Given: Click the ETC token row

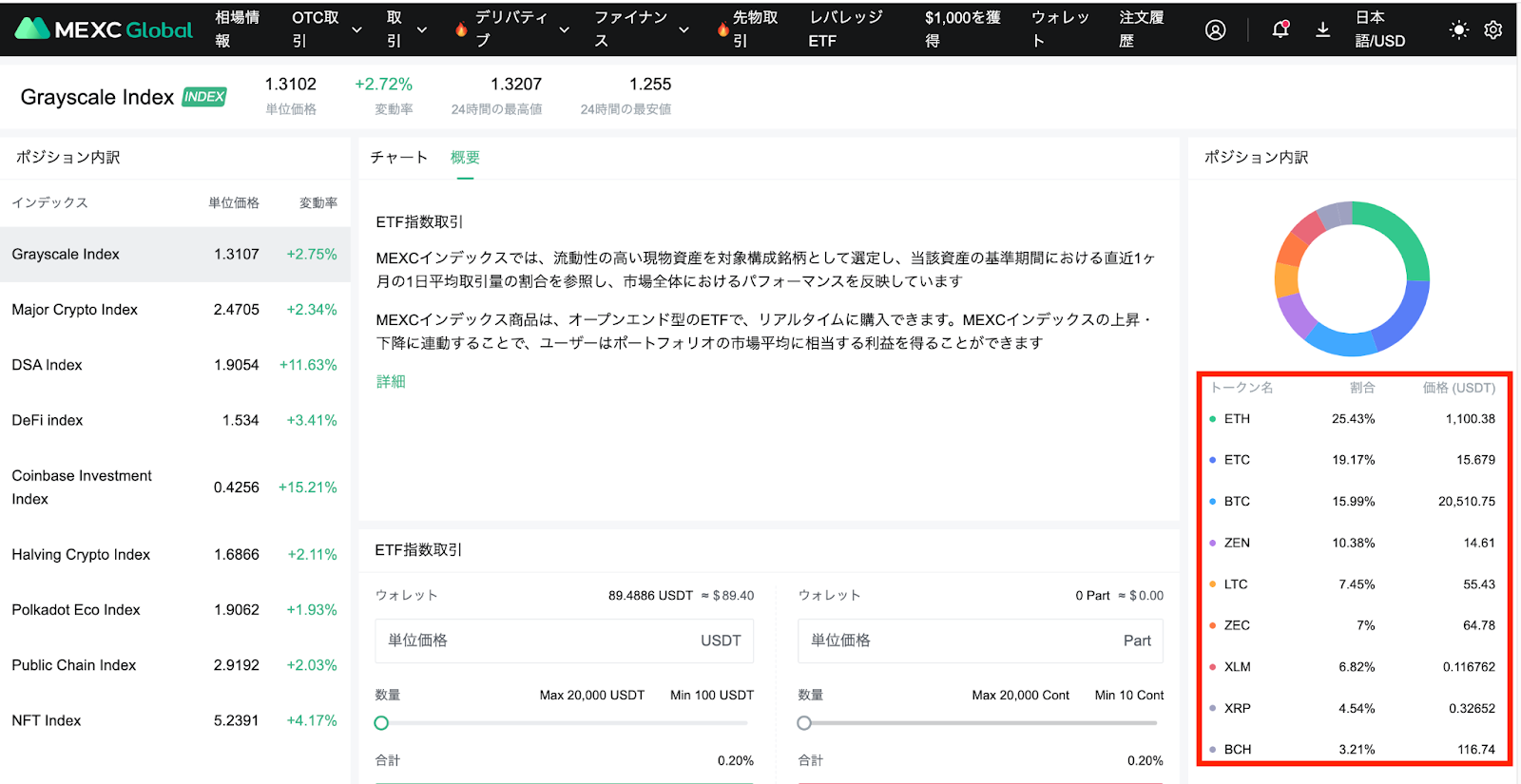Looking at the screenshot, I should [x=1352, y=460].
